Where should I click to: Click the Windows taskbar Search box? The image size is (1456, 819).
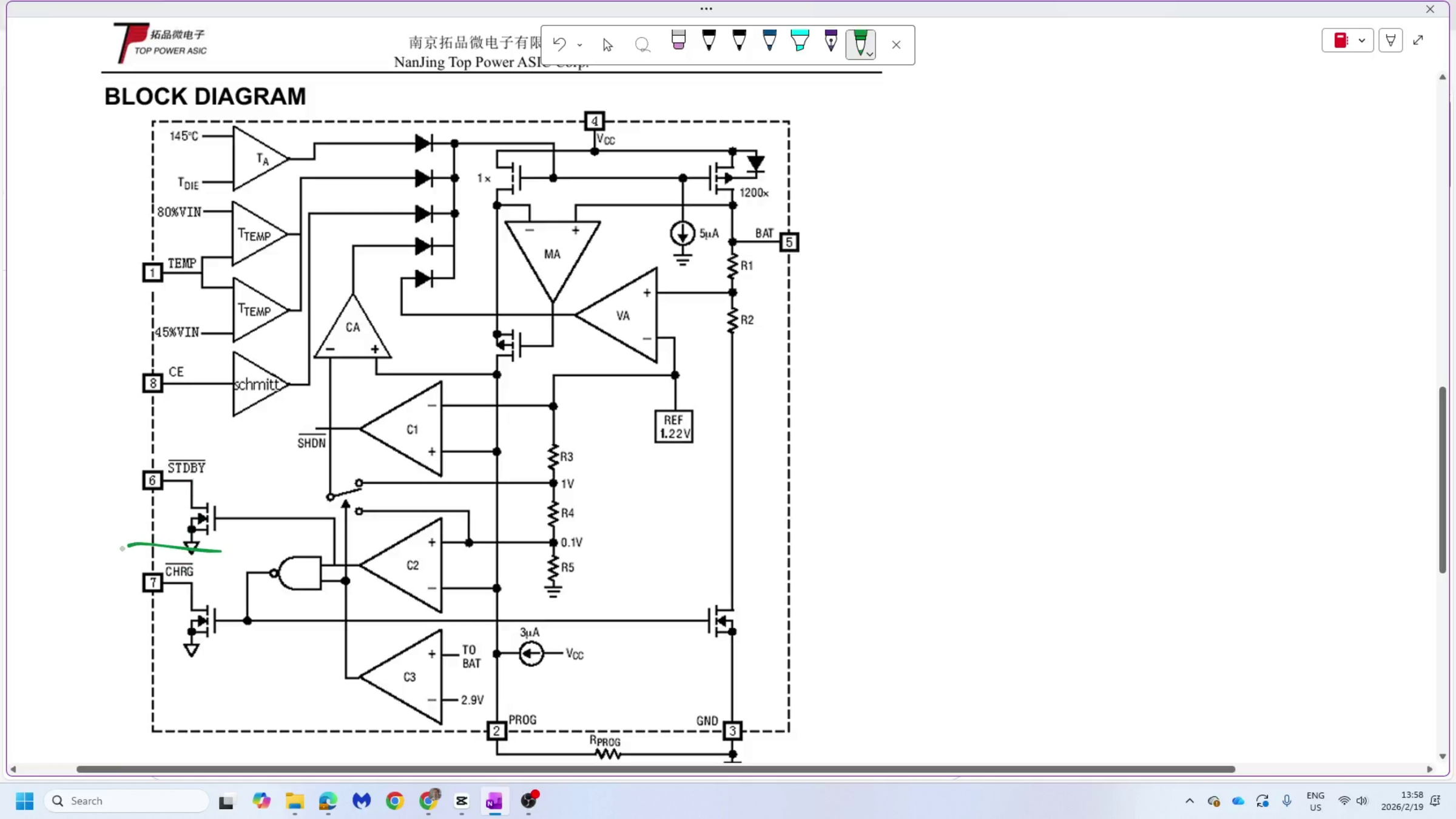pyautogui.click(x=127, y=801)
